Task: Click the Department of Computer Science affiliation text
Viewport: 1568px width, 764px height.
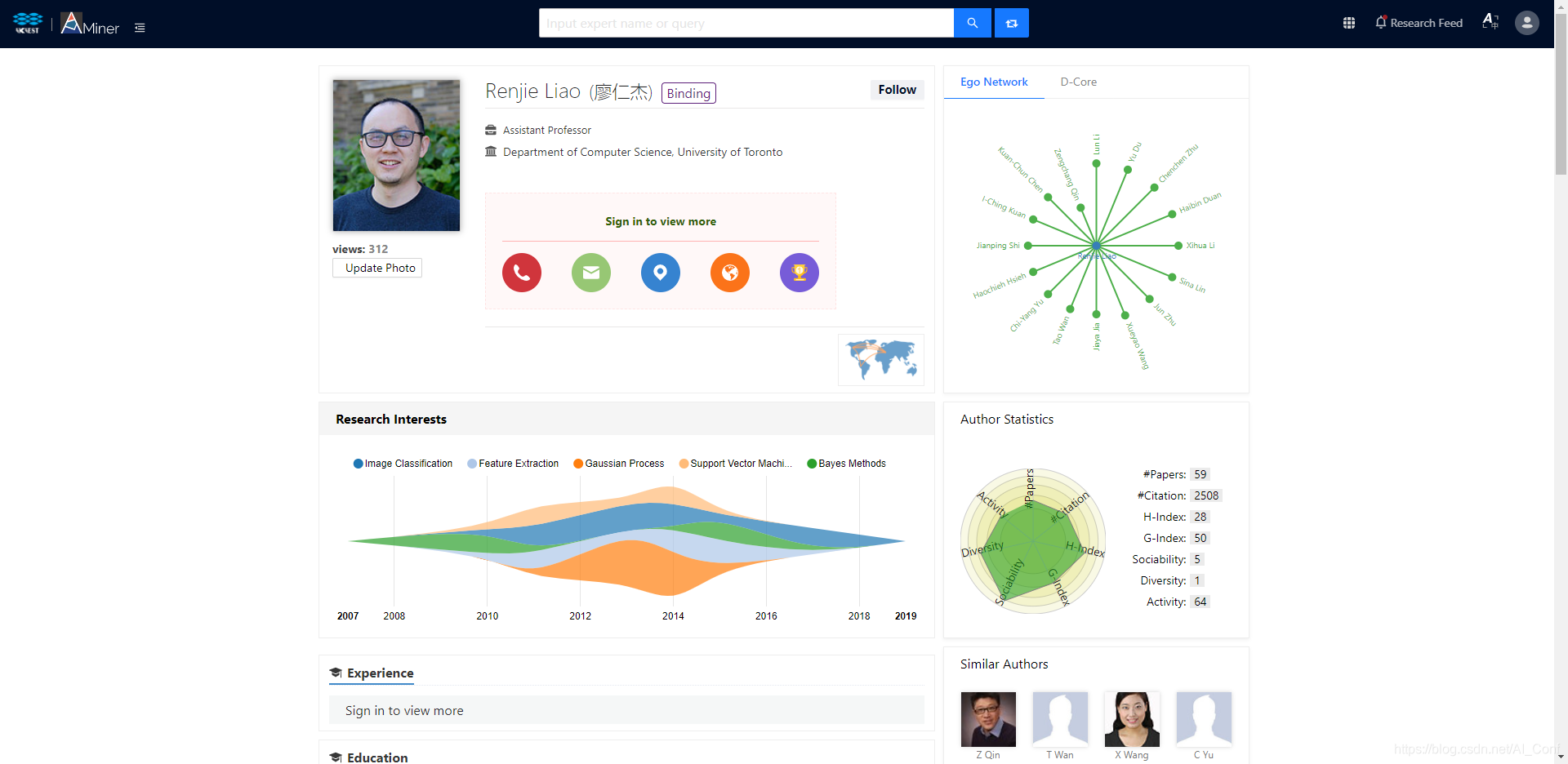Action: (x=643, y=152)
